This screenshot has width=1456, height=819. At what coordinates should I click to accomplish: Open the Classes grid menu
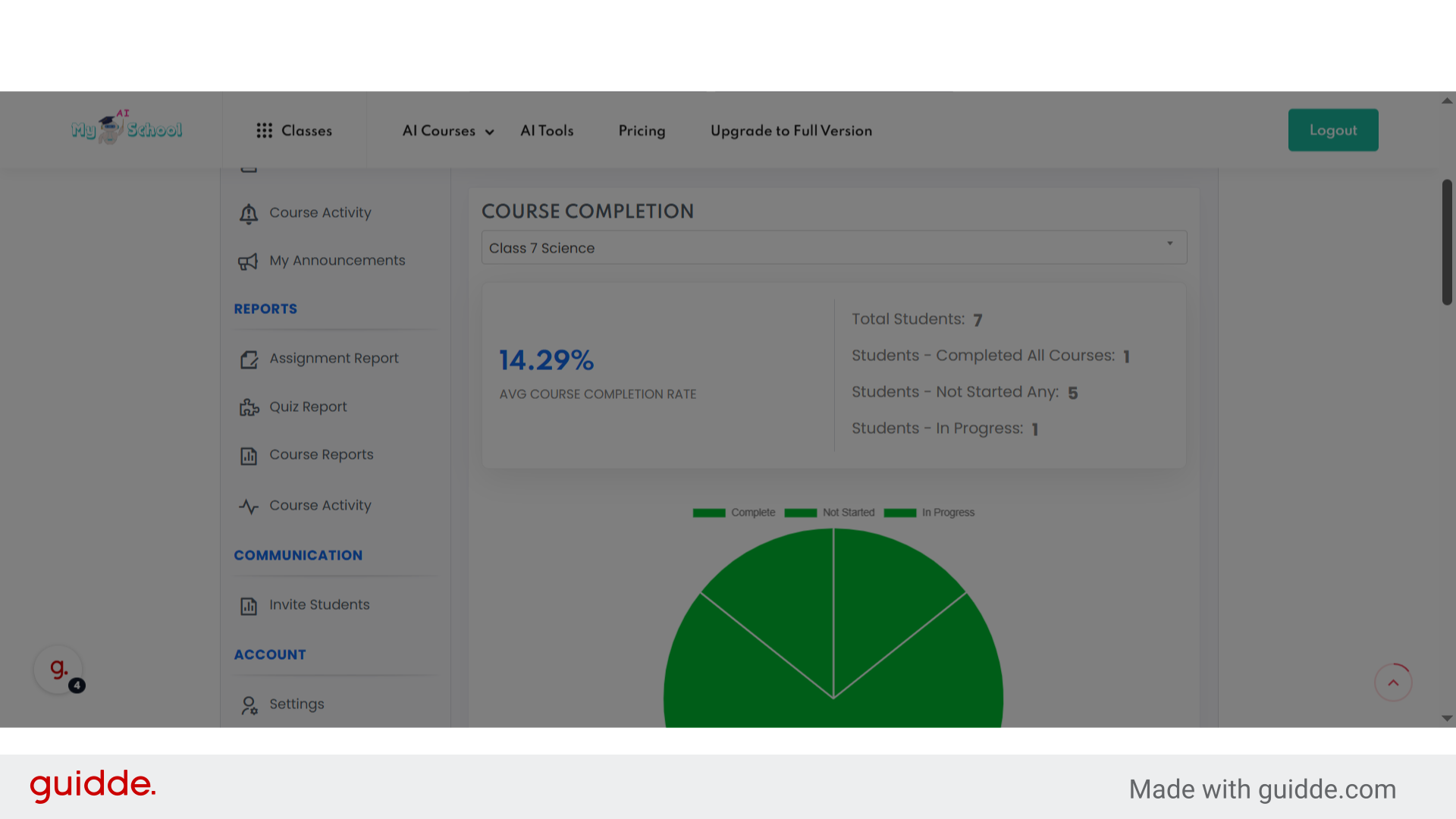tap(294, 130)
